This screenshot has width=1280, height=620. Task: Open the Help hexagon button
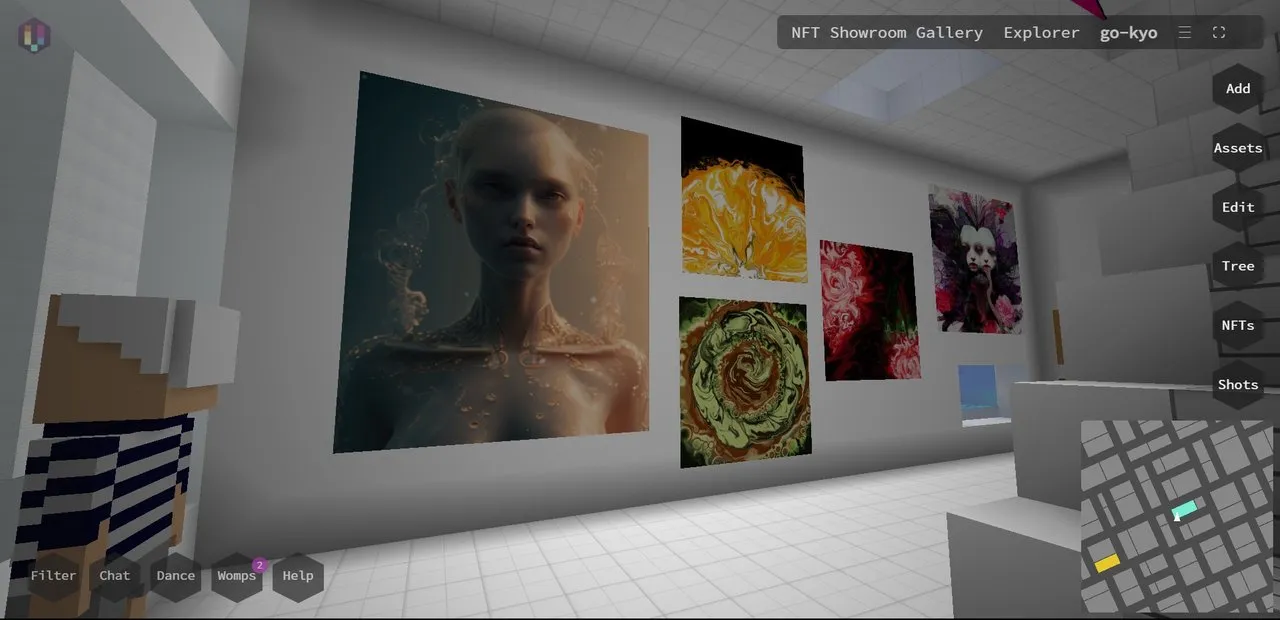tap(298, 576)
